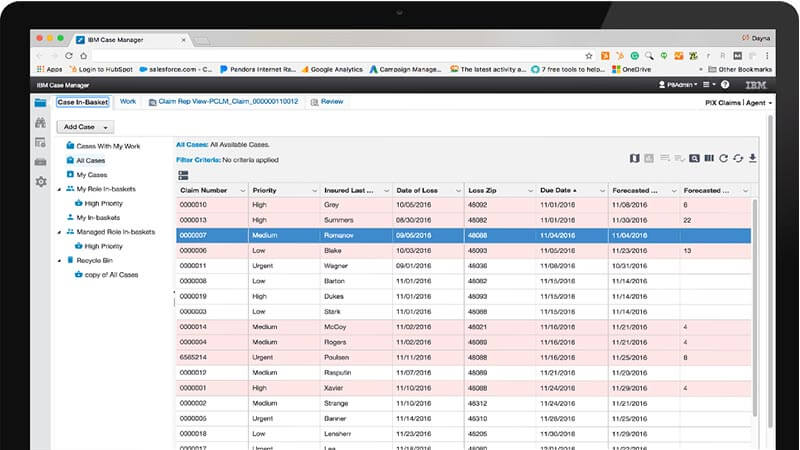Click the first orange extension icon after star
This screenshot has height=450, width=800.
(x=605, y=56)
